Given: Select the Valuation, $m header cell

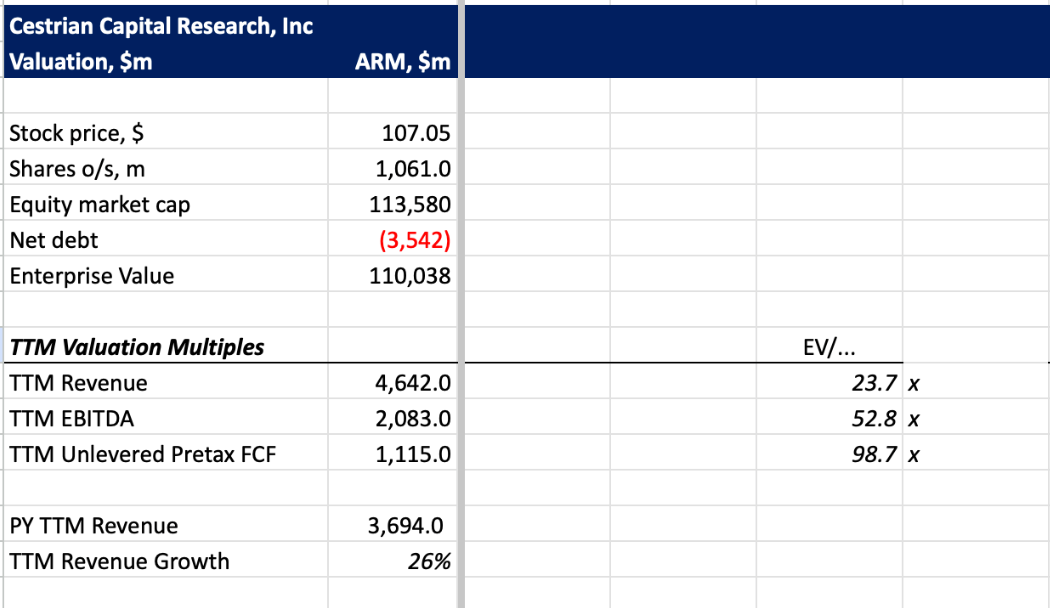Looking at the screenshot, I should 81,62.
